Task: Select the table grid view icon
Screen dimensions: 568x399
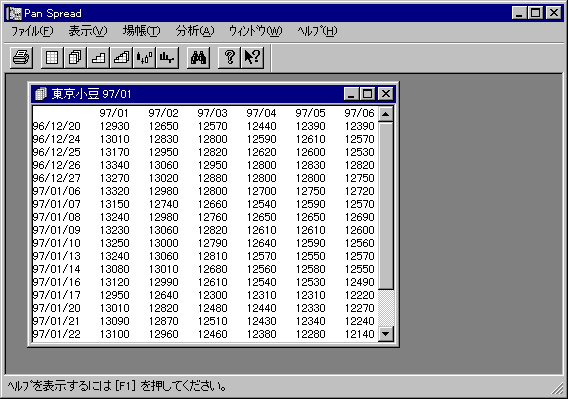Action: (52, 57)
